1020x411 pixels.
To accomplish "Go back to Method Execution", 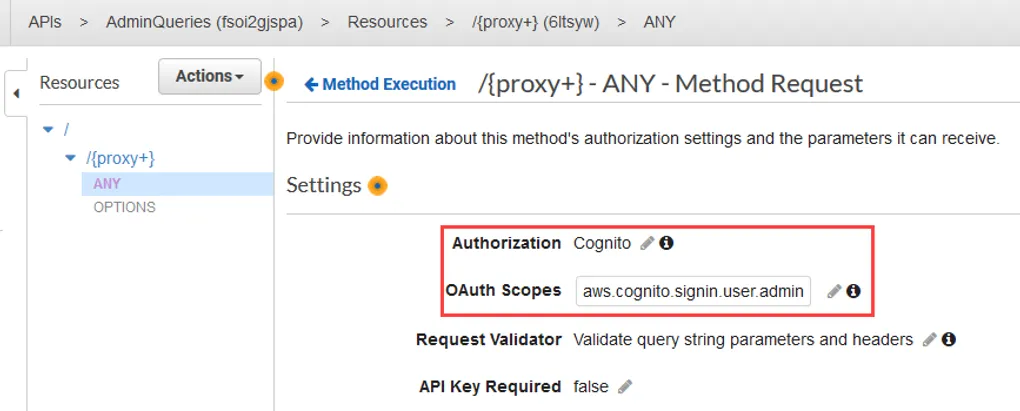I will tap(380, 85).
